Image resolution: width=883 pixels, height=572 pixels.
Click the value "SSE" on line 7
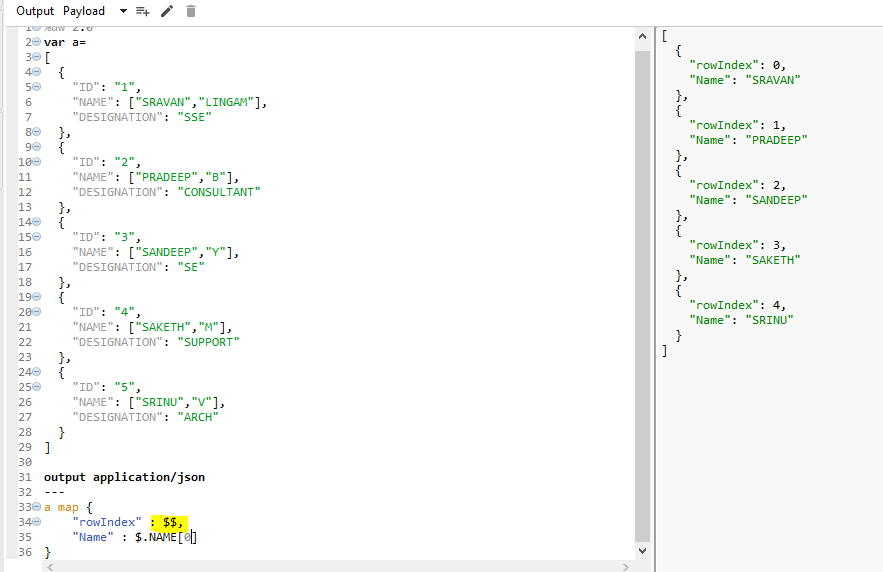point(194,117)
